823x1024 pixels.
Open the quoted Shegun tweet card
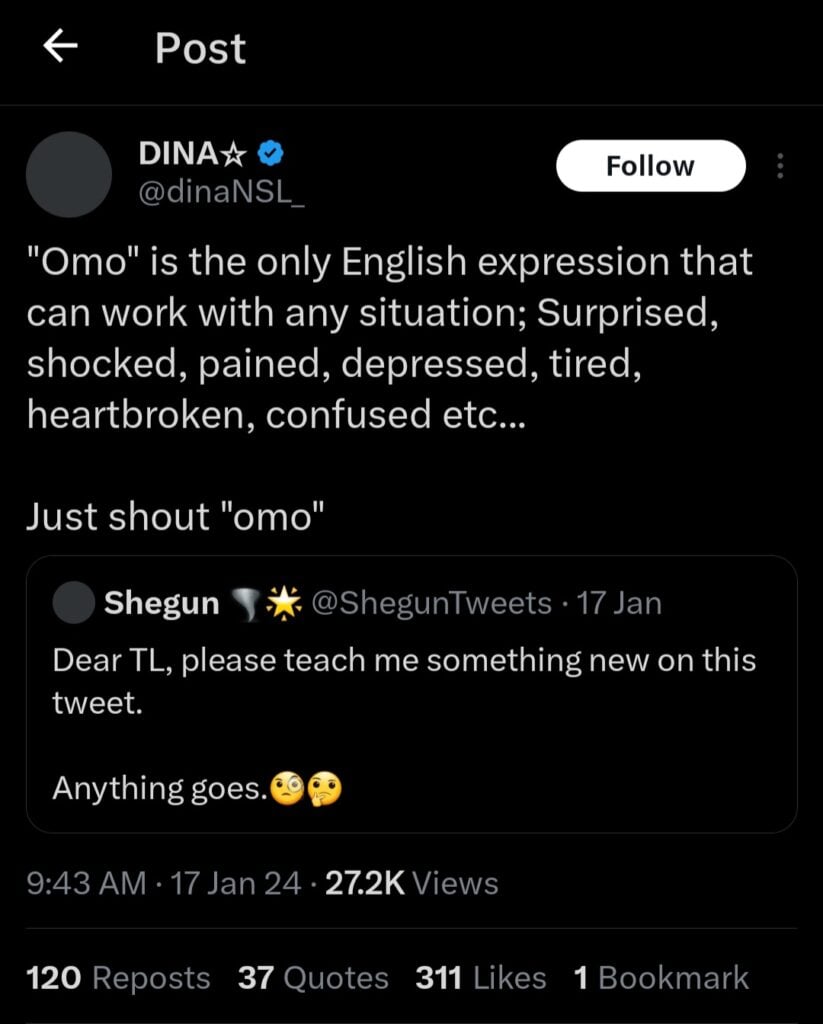(412, 694)
